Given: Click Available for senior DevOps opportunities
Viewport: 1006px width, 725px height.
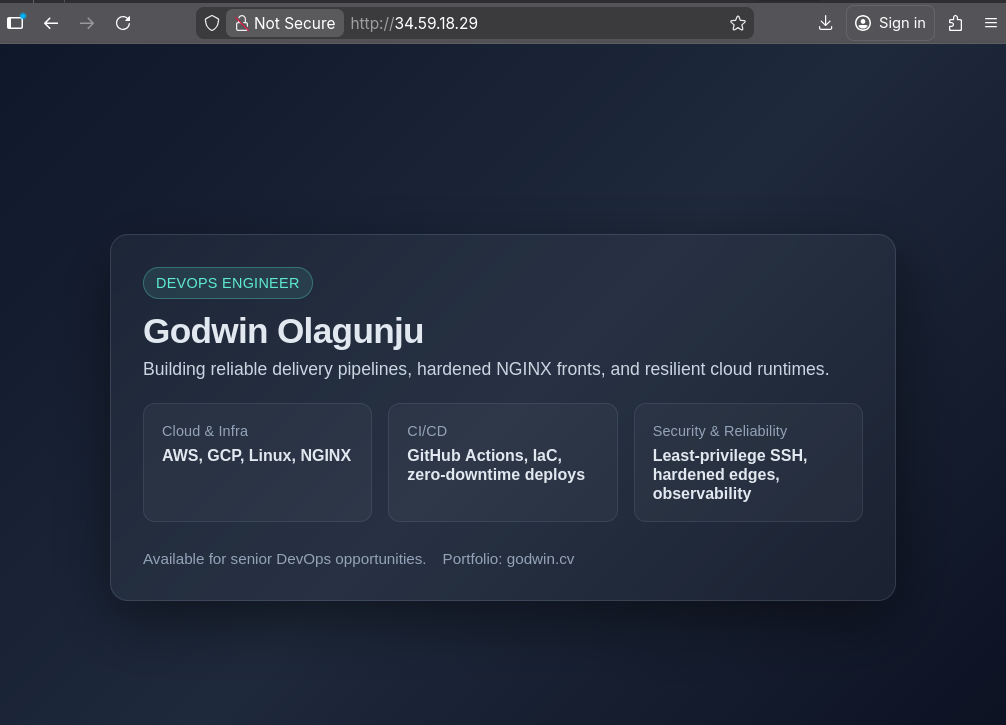Looking at the screenshot, I should 284,559.
